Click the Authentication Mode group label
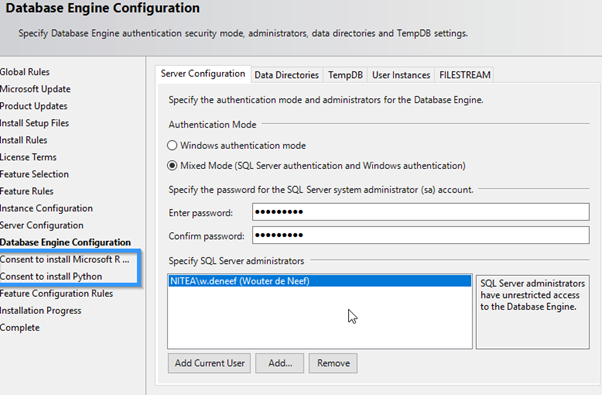 [x=212, y=124]
